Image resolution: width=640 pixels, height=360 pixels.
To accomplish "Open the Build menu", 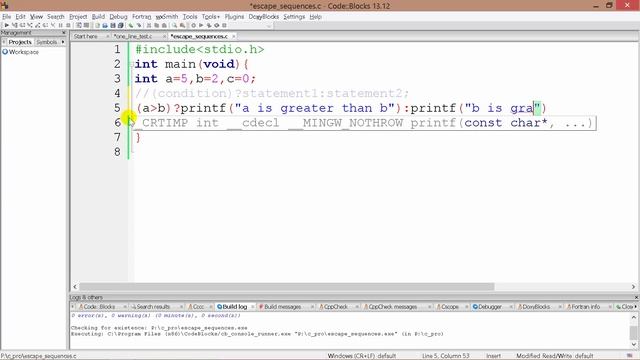I will pos(98,17).
